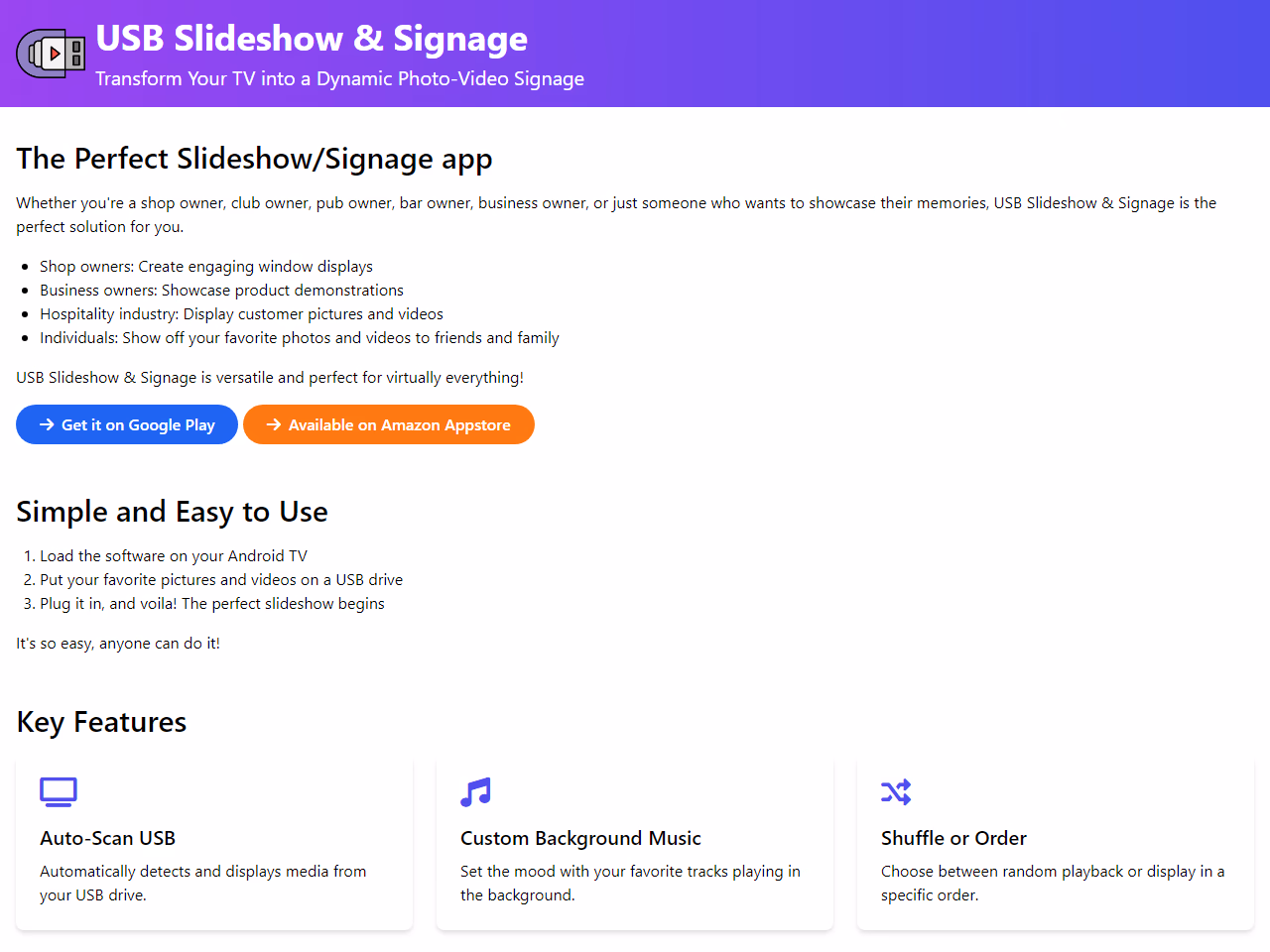
Task: Click the 'Shop owners' bullet list item
Action: 206,267
